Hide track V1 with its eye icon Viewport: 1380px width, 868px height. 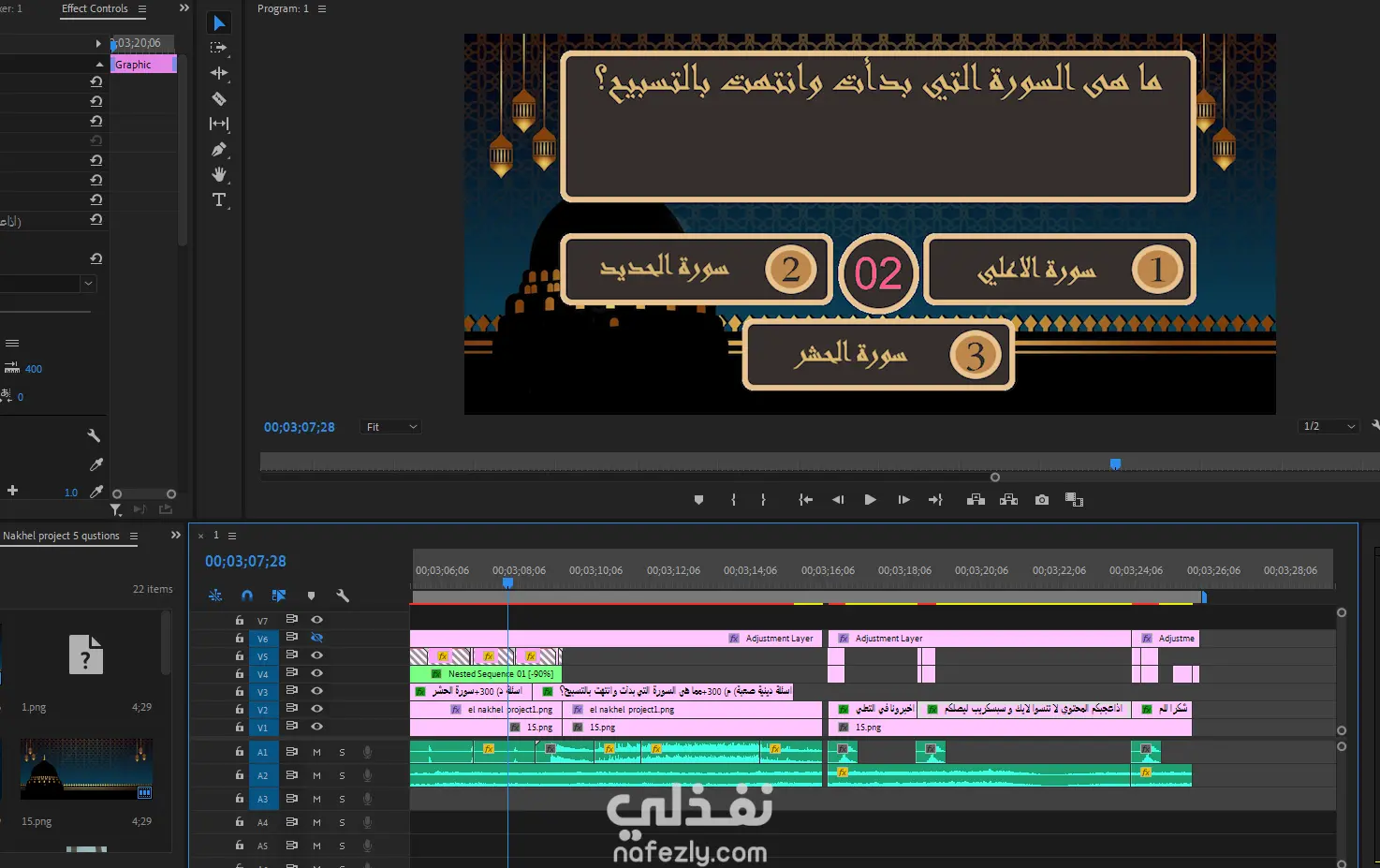(x=316, y=727)
